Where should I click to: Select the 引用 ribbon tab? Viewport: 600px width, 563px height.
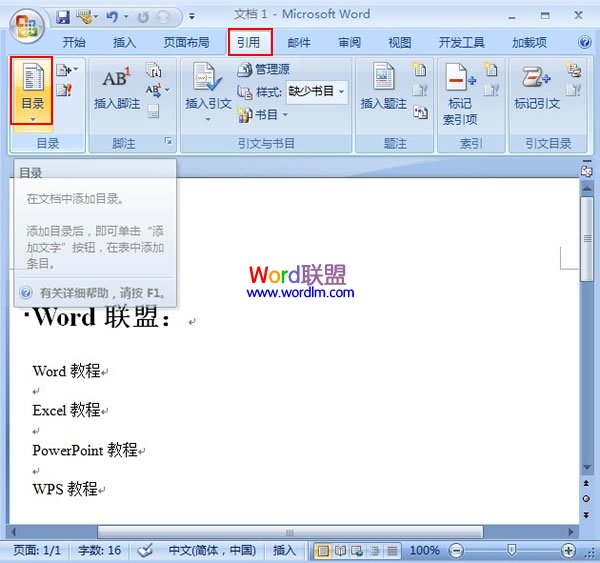pos(249,42)
